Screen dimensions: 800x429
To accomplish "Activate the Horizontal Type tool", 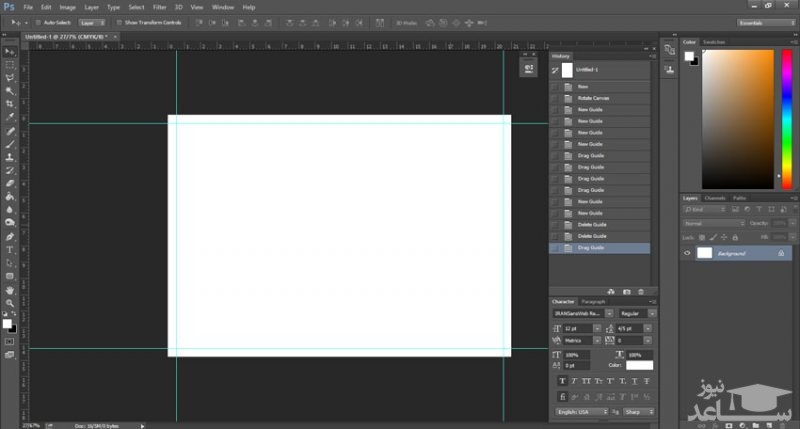I will point(10,249).
